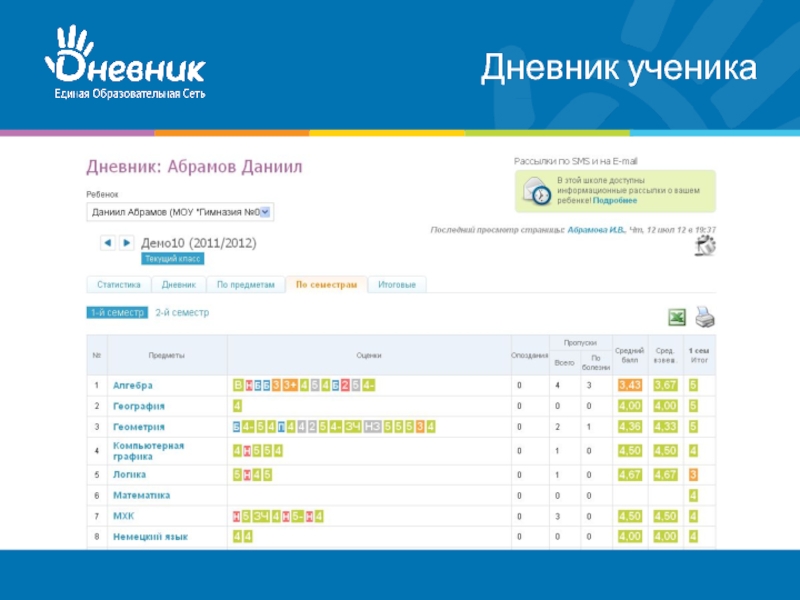Open the Немецкий язык subject
This screenshot has width=800, height=600.
(x=151, y=537)
